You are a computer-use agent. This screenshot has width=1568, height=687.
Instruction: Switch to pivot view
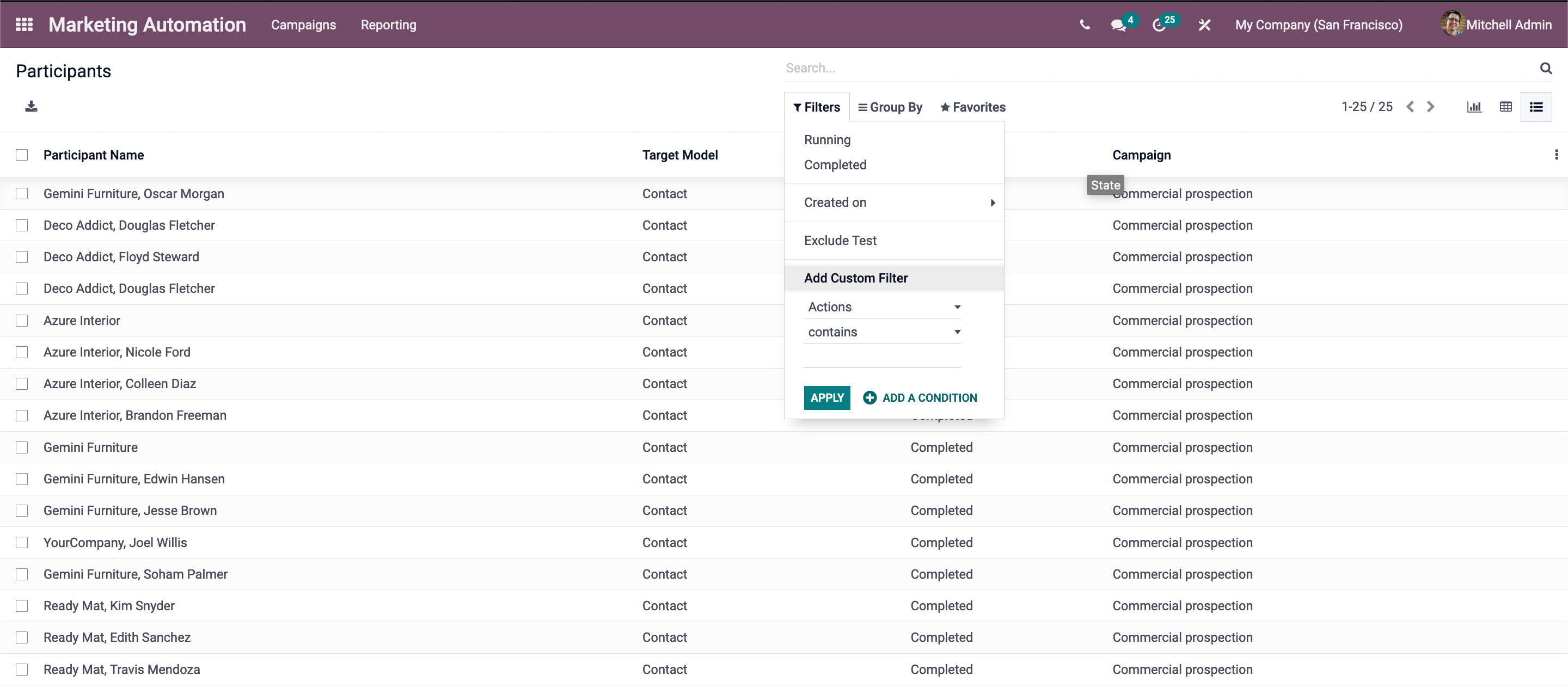1505,107
